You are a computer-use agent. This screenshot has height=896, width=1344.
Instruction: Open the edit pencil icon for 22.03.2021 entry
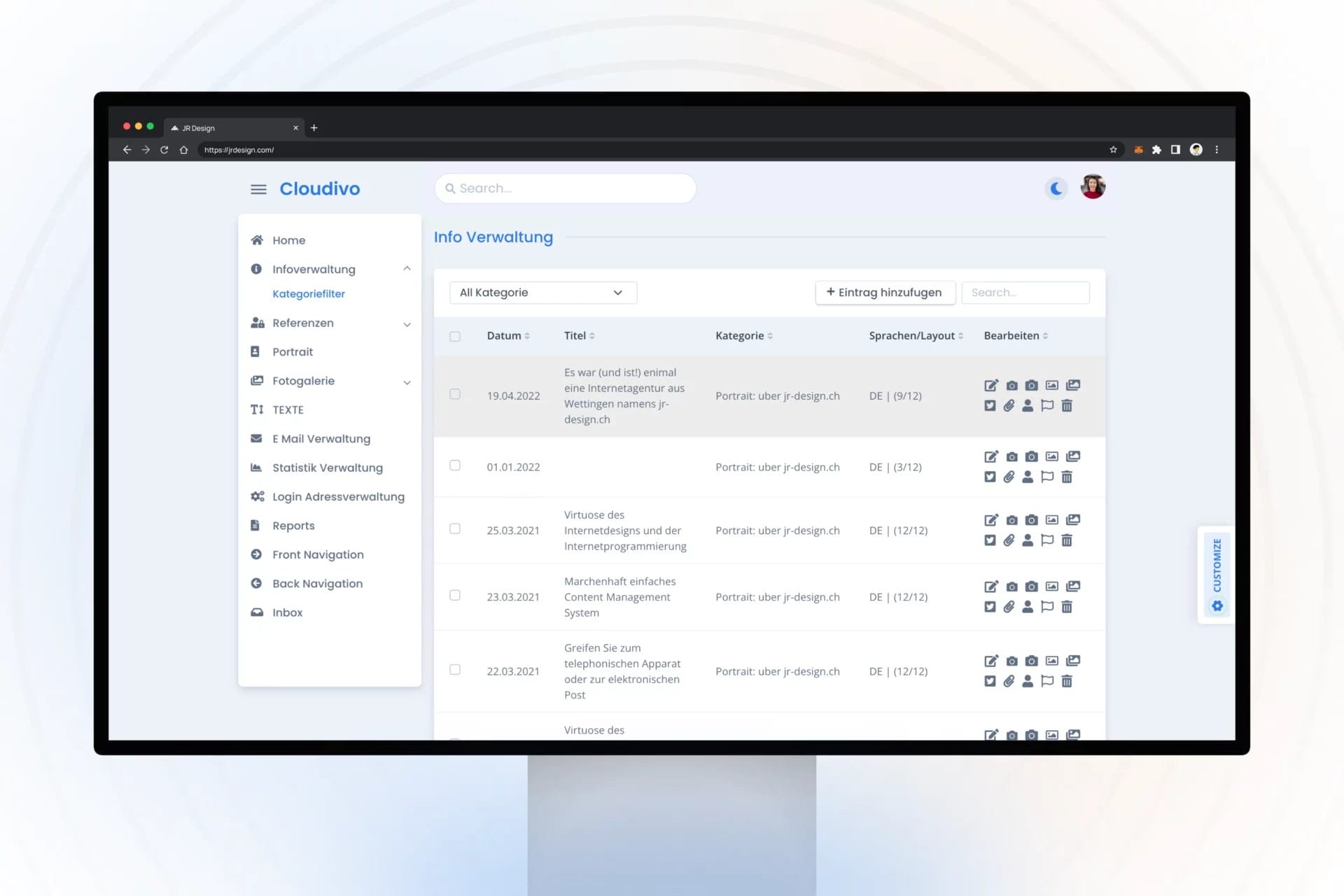click(991, 660)
